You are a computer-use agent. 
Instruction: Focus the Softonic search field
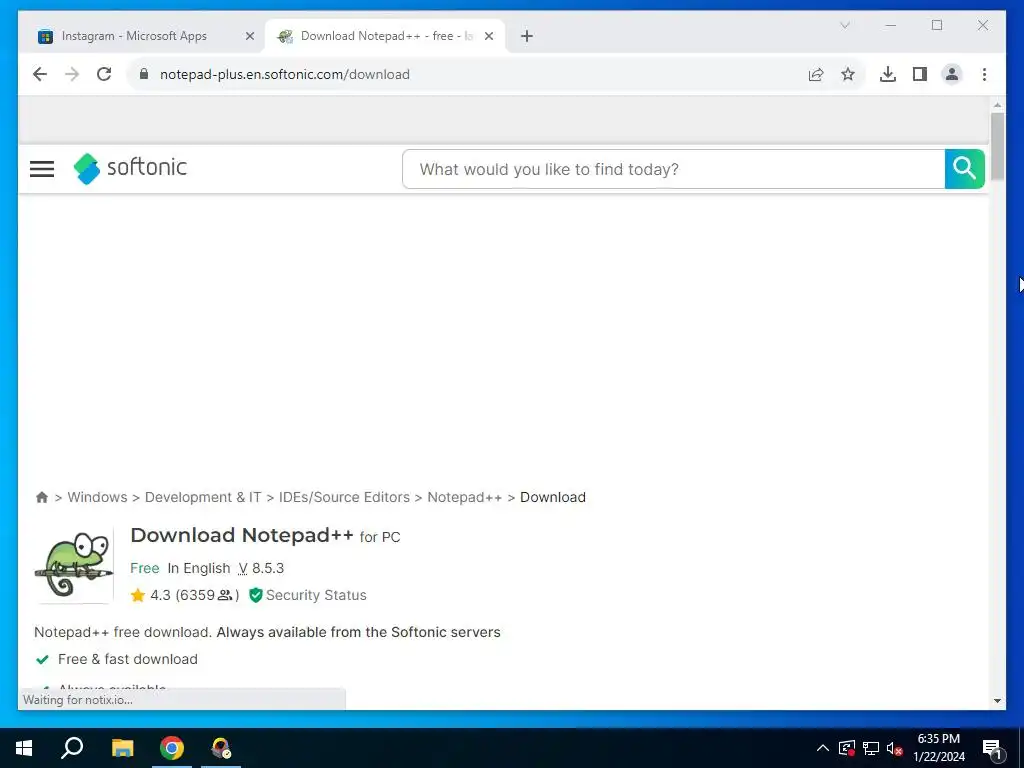(673, 169)
